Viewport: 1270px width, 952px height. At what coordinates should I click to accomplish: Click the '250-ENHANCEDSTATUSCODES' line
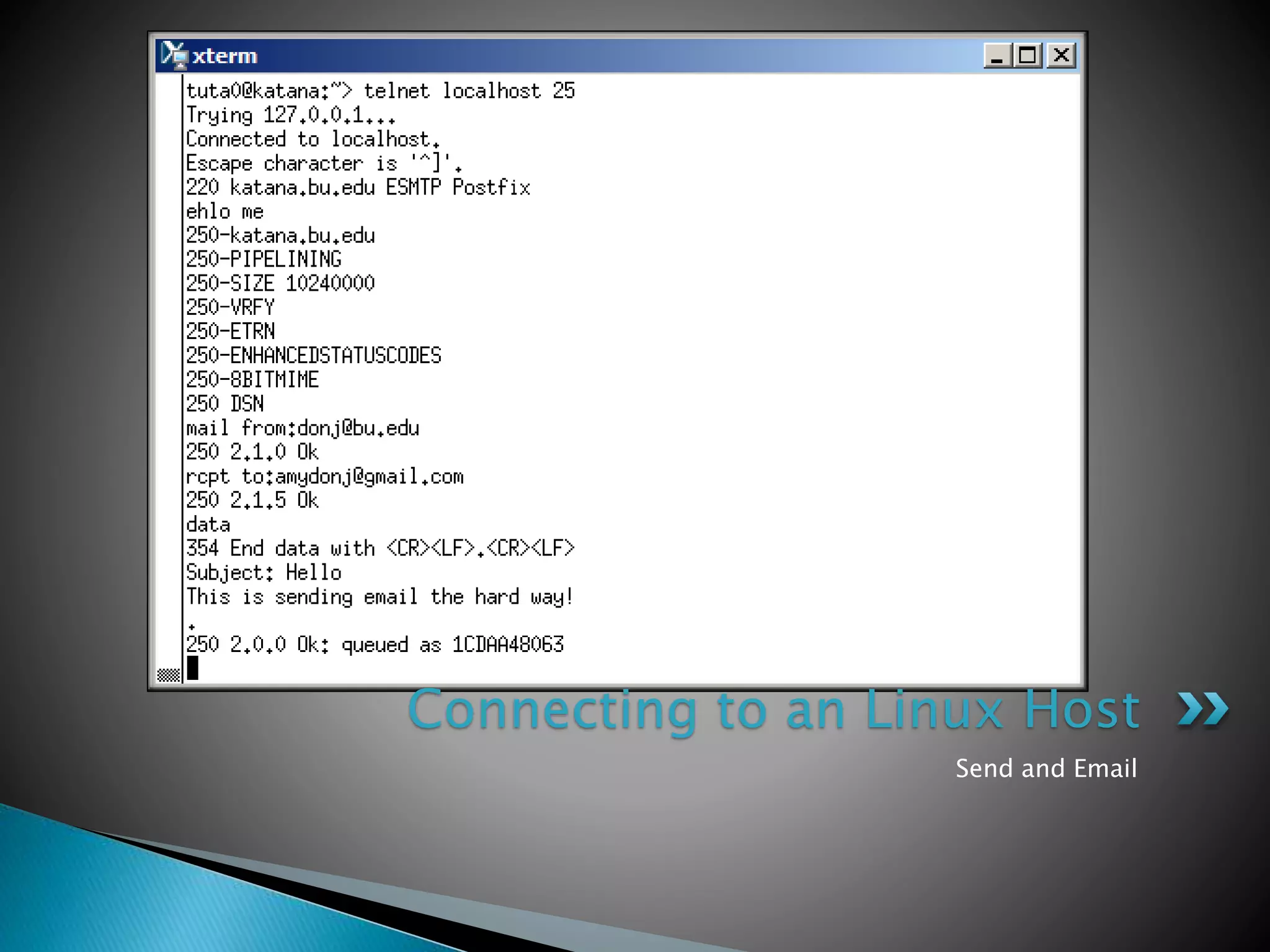314,356
